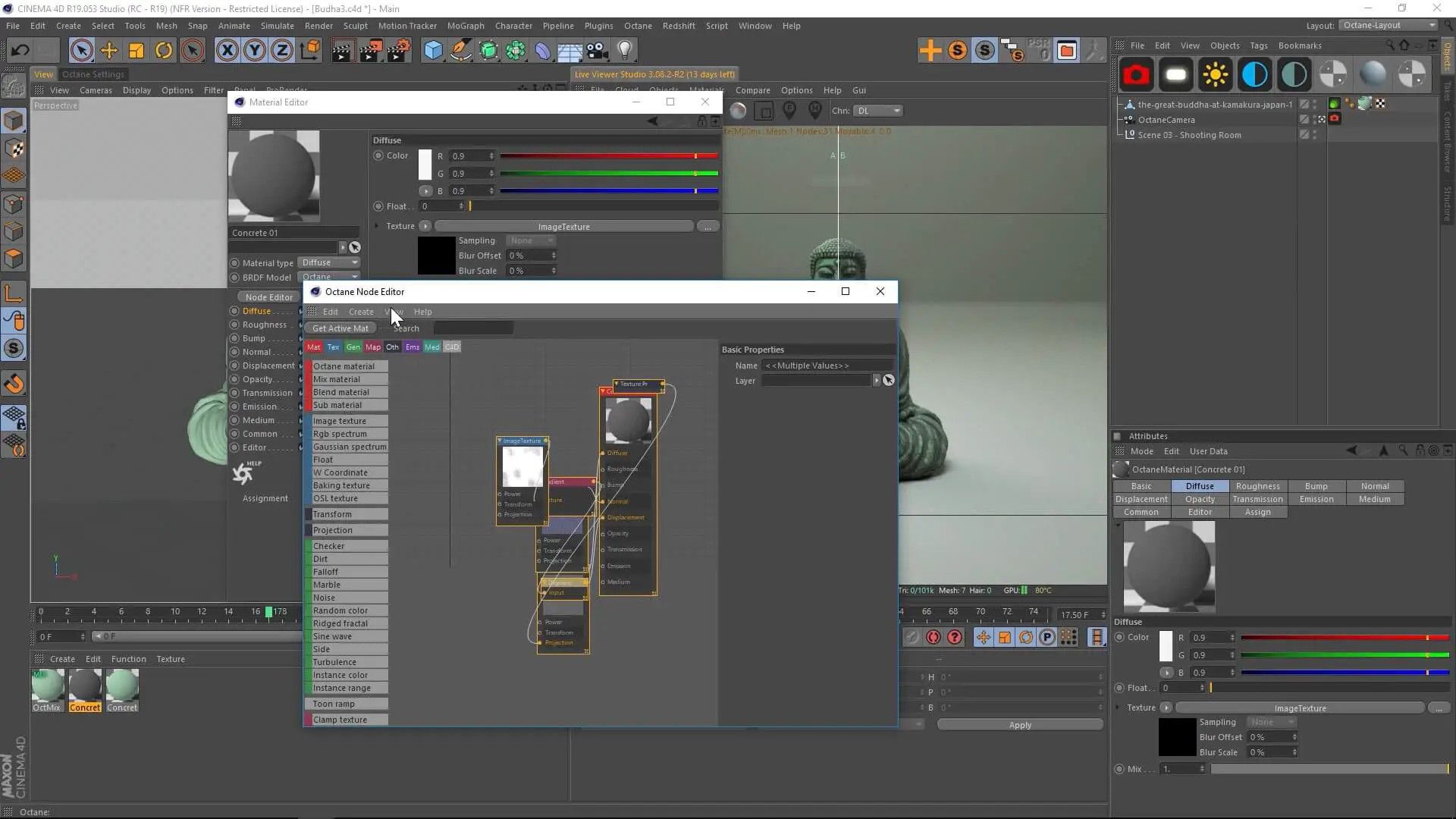Click Get Active Mat button

click(x=340, y=328)
